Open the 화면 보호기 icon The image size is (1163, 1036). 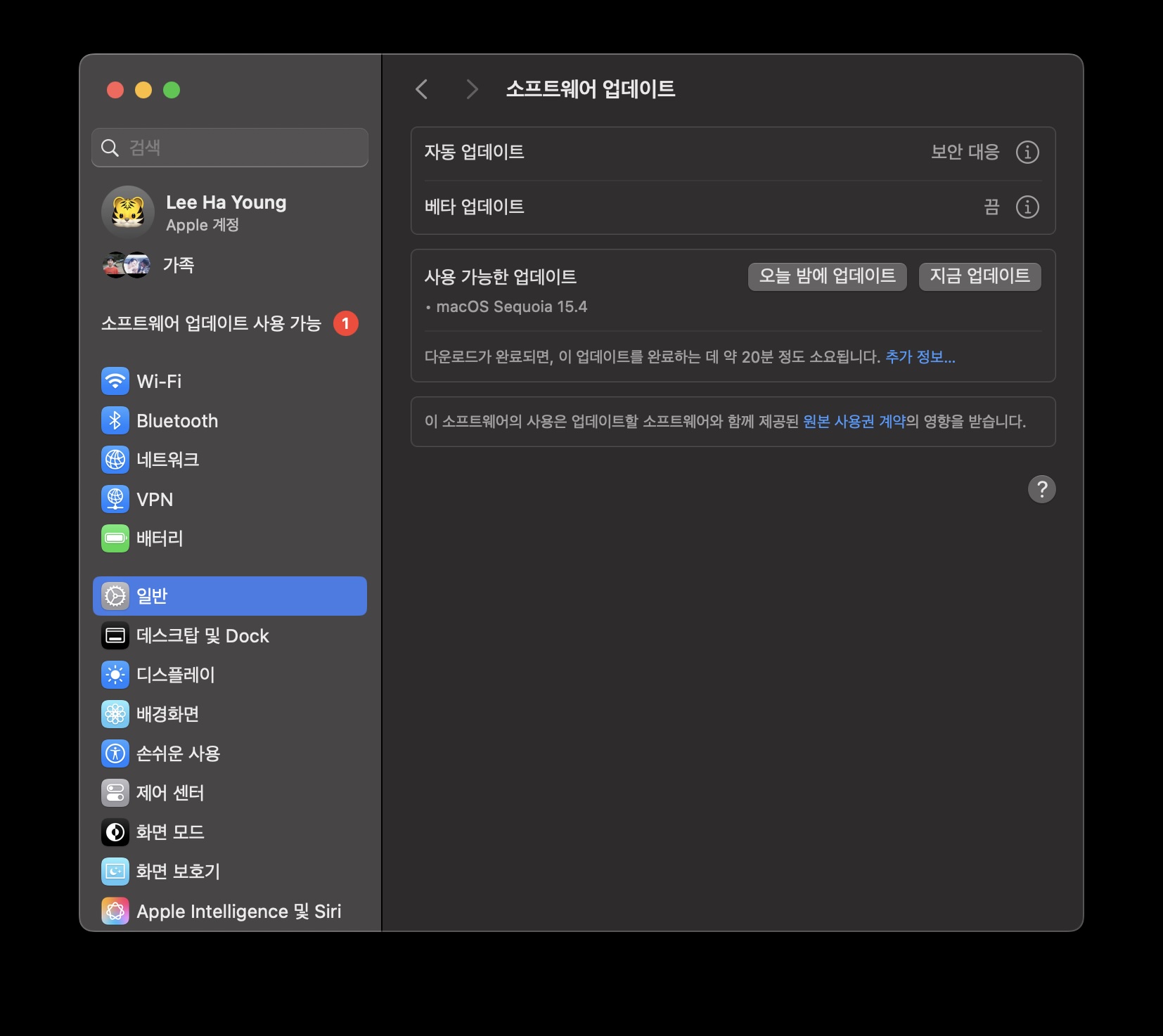coord(115,872)
